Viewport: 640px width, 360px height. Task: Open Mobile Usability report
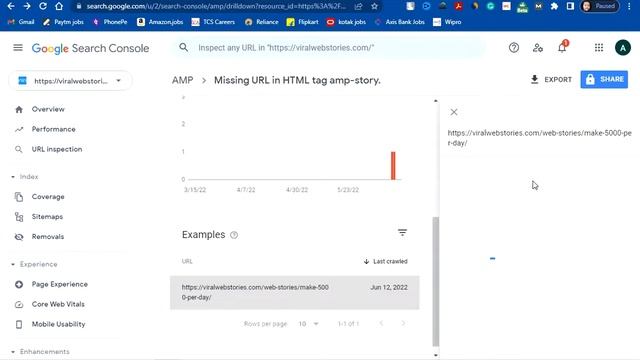[x=58, y=324]
